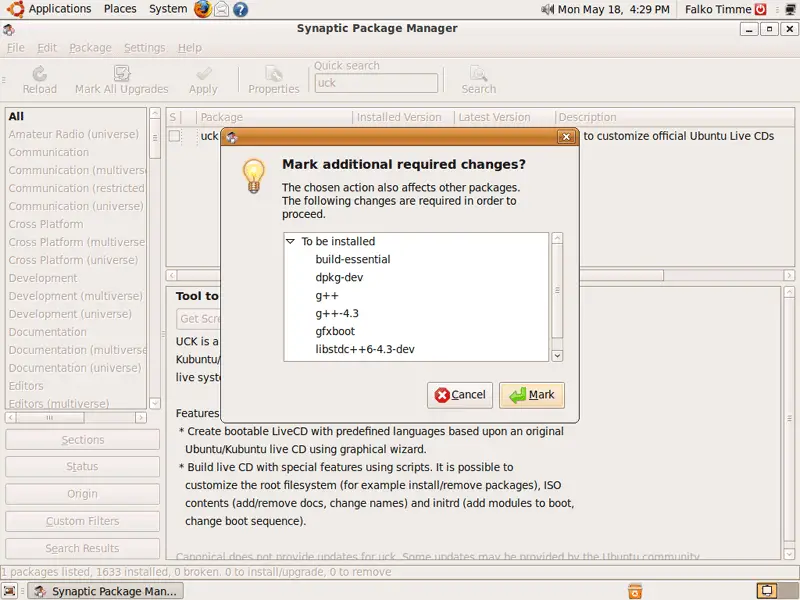Select build-essential in the list
This screenshot has height=600, width=800.
click(353, 260)
